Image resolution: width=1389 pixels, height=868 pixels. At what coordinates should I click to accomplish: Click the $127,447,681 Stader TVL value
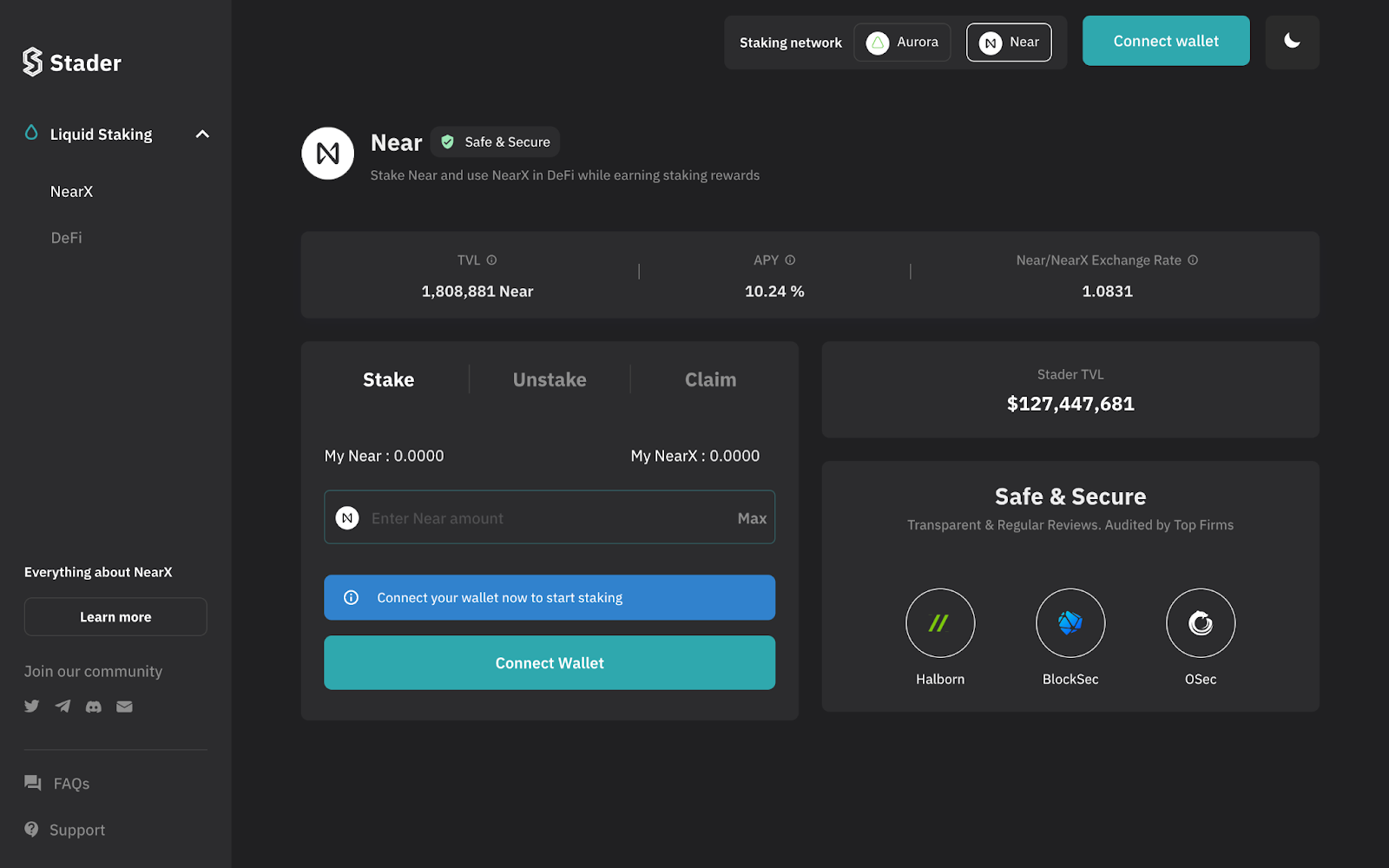[1070, 404]
